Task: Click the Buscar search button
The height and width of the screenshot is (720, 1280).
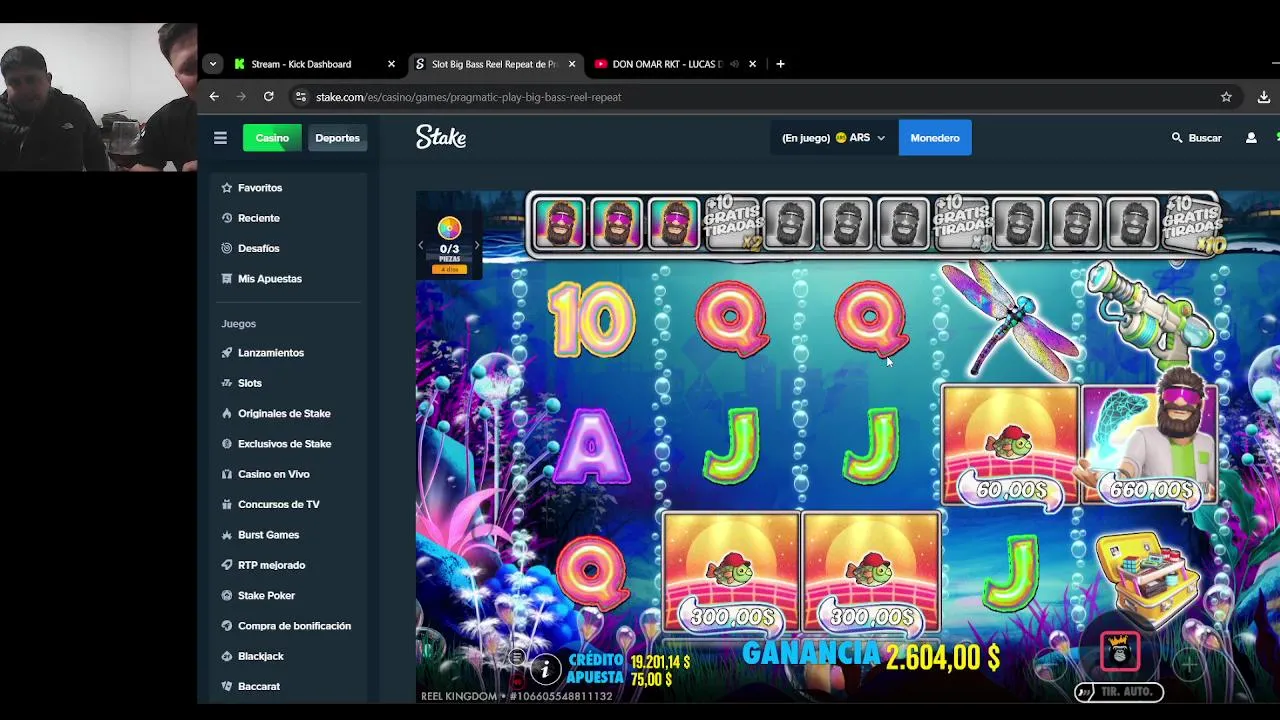Action: [x=1196, y=138]
